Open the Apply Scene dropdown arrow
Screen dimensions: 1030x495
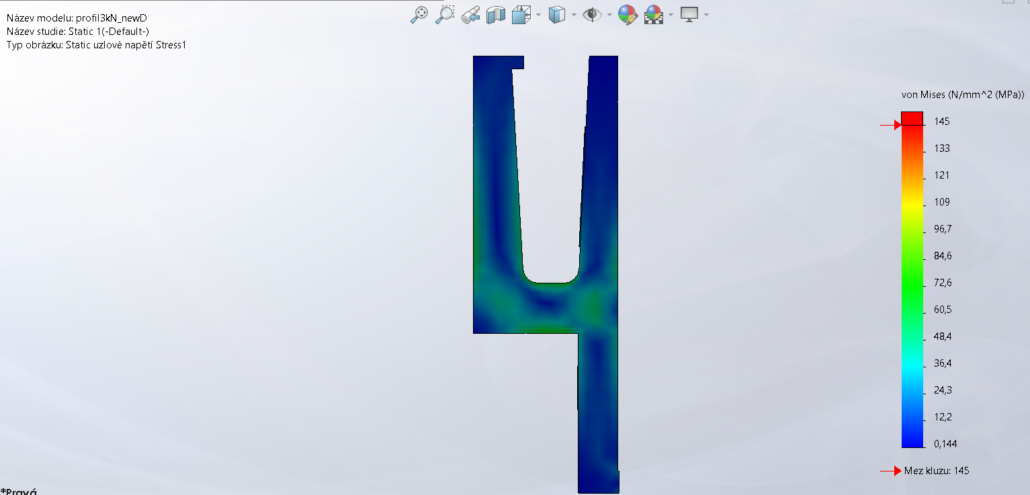click(671, 15)
